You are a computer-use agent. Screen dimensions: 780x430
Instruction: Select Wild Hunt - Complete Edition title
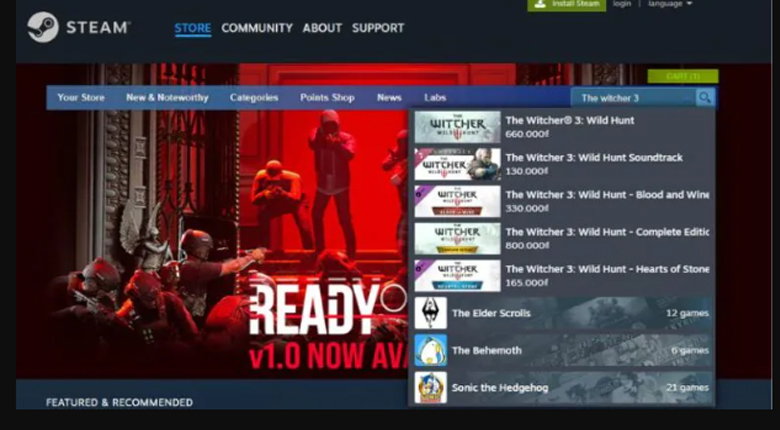click(x=607, y=232)
